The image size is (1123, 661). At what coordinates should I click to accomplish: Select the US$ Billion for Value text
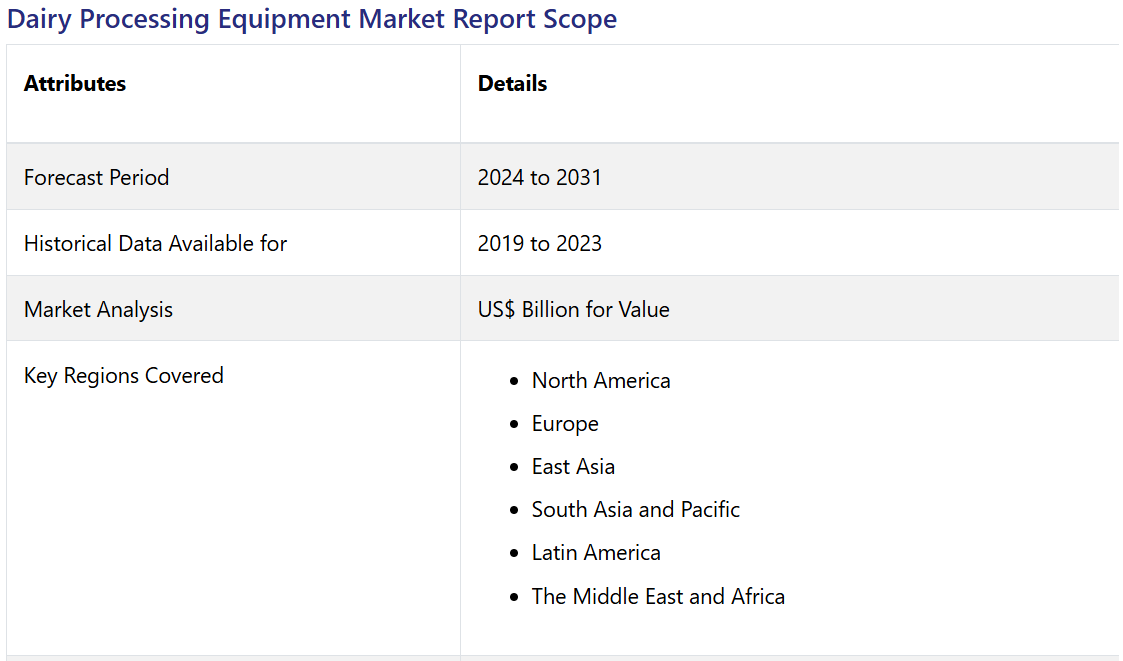click(x=573, y=310)
